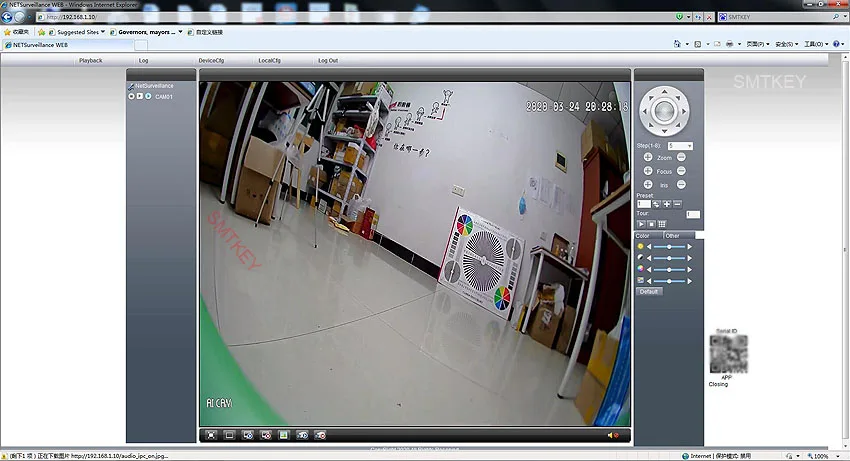This screenshot has height=461, width=850.
Task: Click the fourth video toolbar icon (stop all)
Action: (266, 435)
